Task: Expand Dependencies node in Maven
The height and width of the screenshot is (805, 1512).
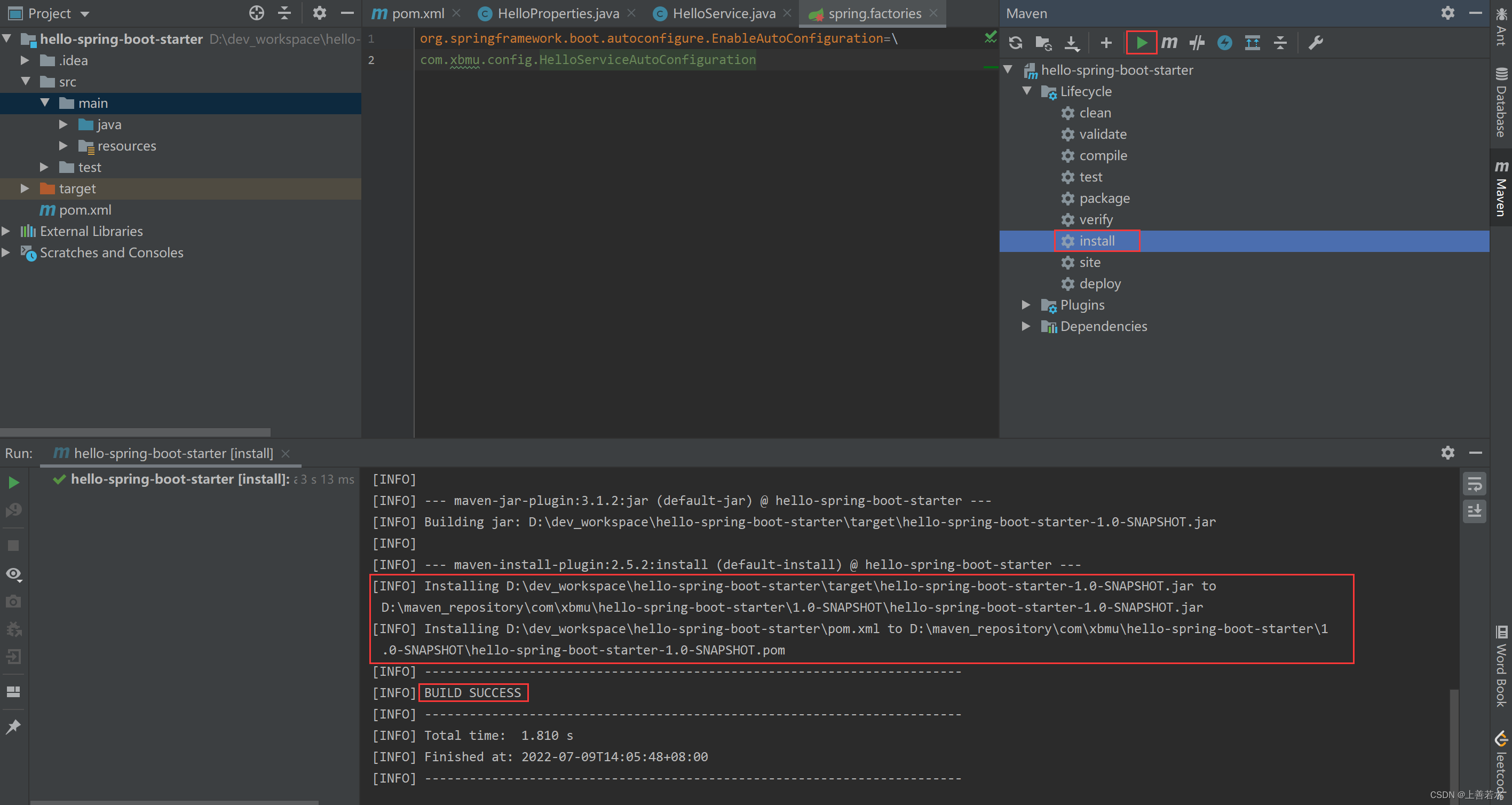Action: [1026, 326]
